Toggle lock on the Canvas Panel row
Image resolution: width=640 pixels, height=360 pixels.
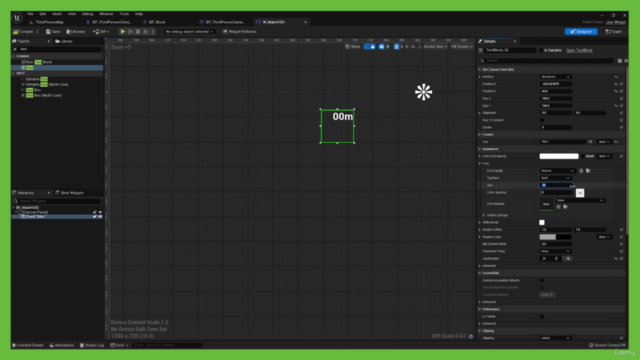pos(95,212)
